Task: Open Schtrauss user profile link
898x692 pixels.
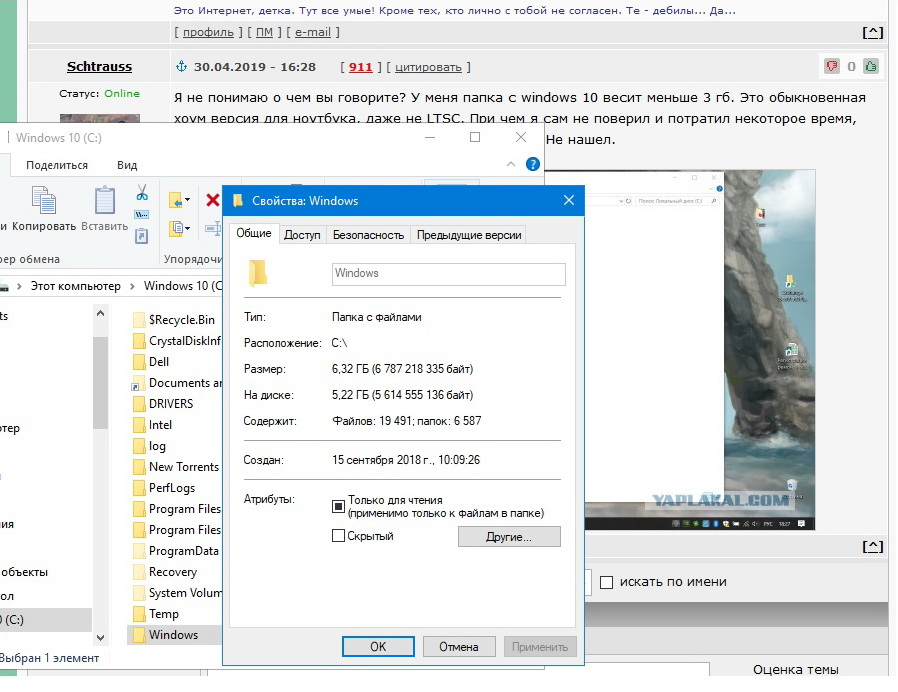Action: (x=99, y=66)
